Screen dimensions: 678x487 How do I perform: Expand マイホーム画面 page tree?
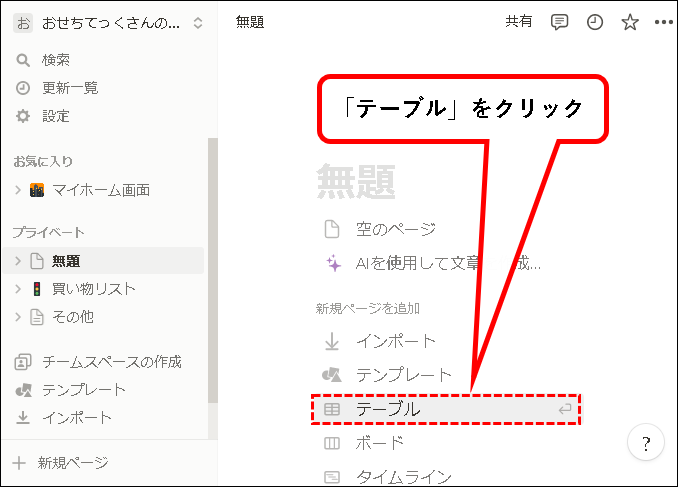coord(18,190)
